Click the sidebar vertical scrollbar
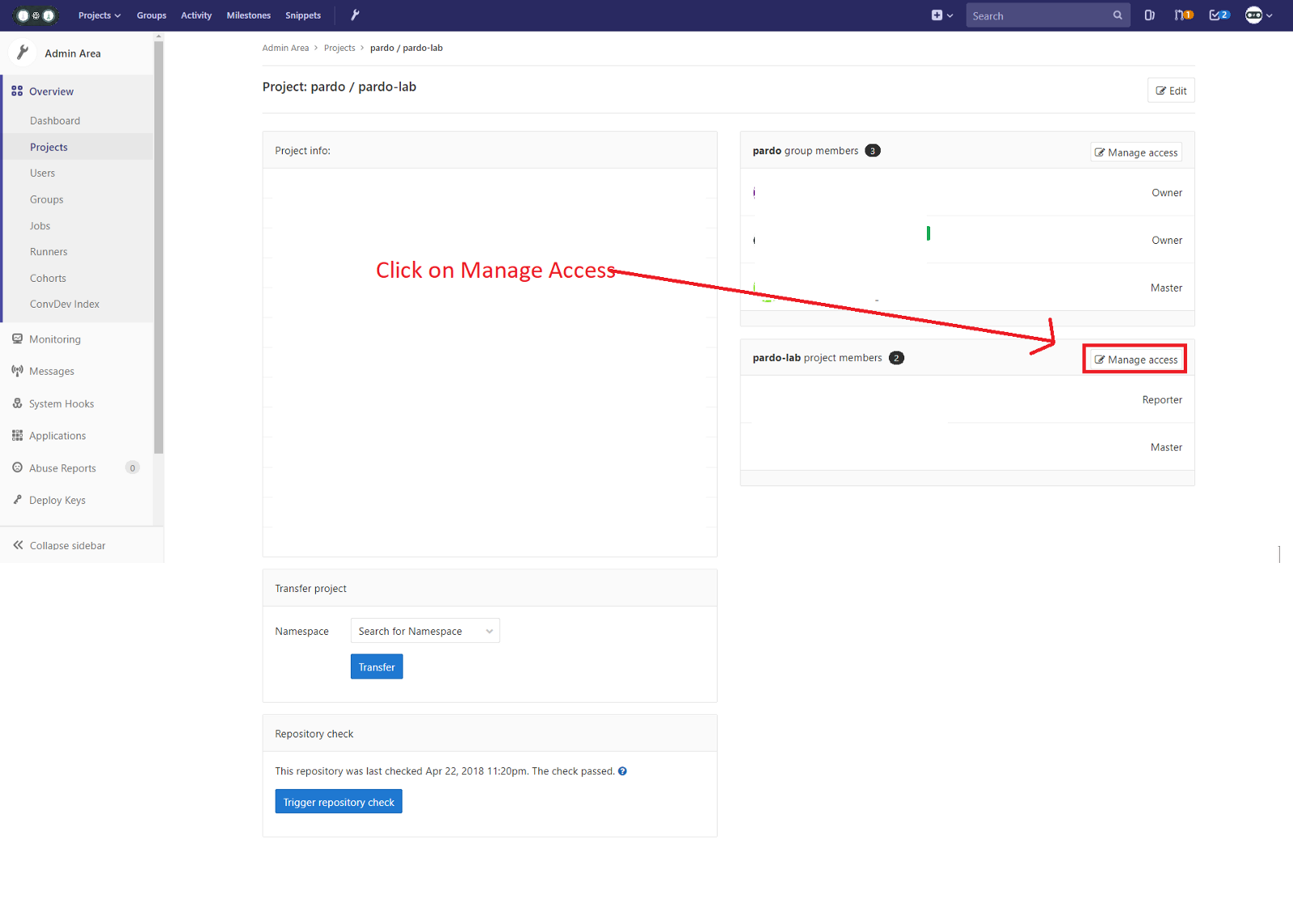The height and width of the screenshot is (924, 1293). click(158, 246)
